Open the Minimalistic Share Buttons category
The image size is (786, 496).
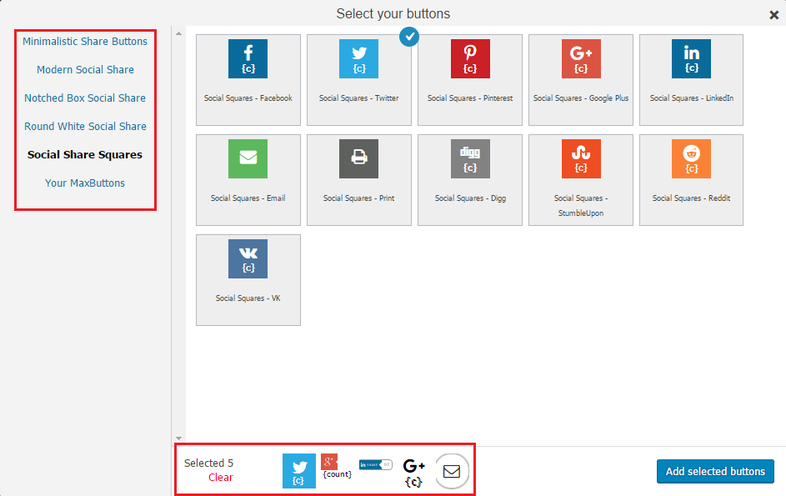point(85,41)
